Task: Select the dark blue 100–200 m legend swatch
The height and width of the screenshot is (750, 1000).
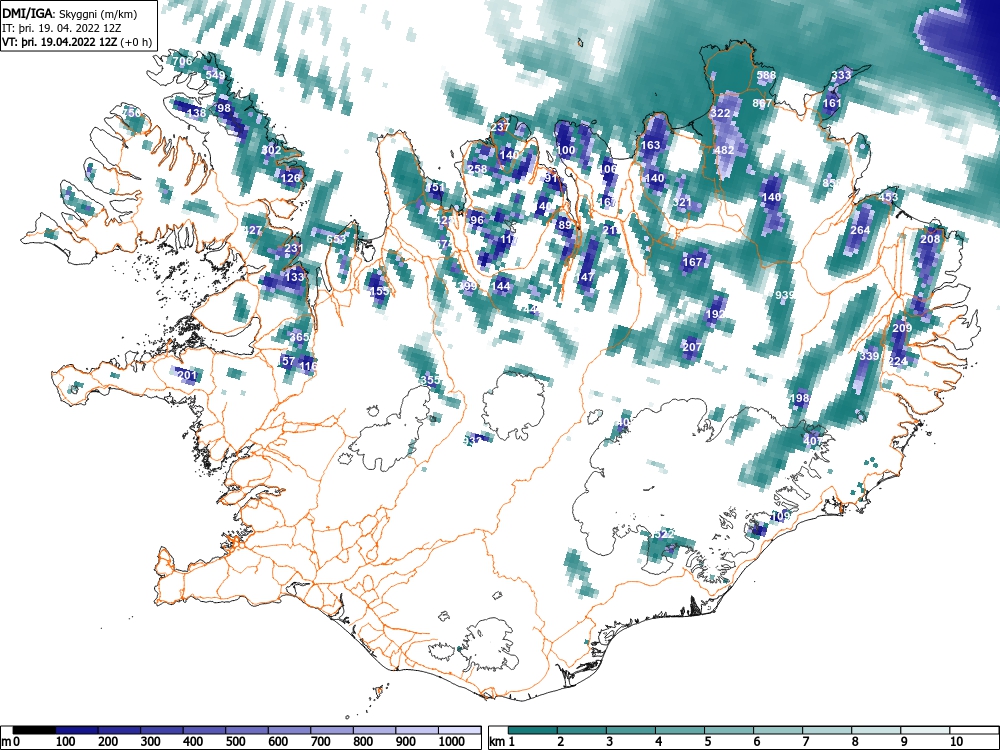Action: point(77,730)
